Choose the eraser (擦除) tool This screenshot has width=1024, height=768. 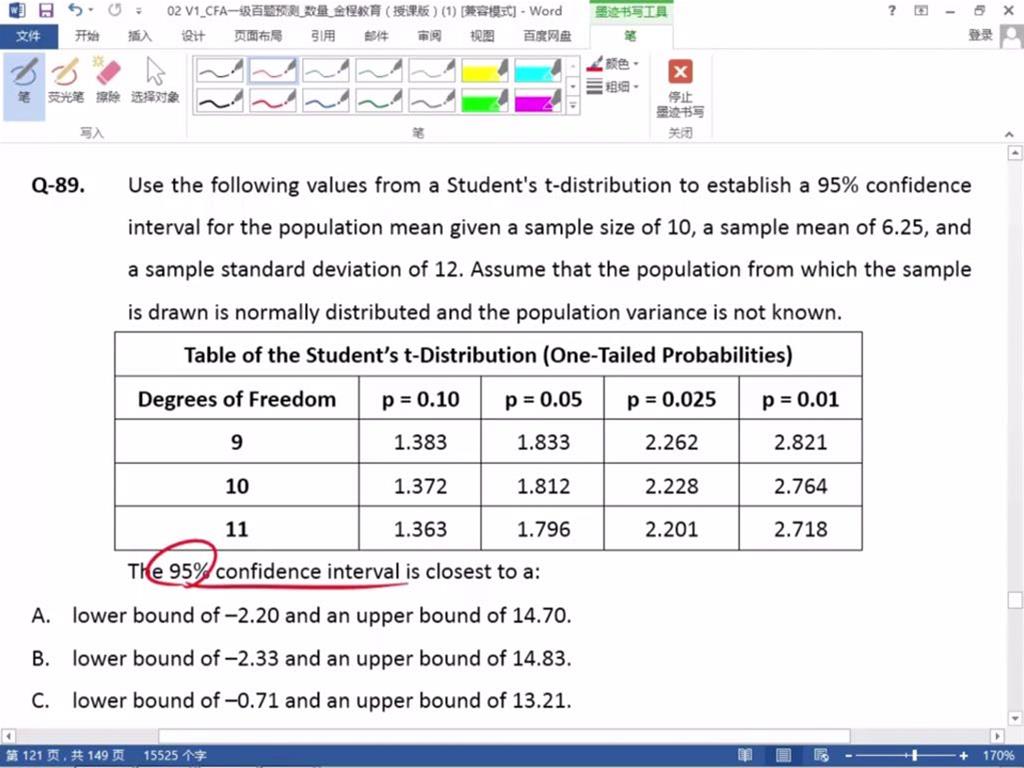[x=107, y=80]
